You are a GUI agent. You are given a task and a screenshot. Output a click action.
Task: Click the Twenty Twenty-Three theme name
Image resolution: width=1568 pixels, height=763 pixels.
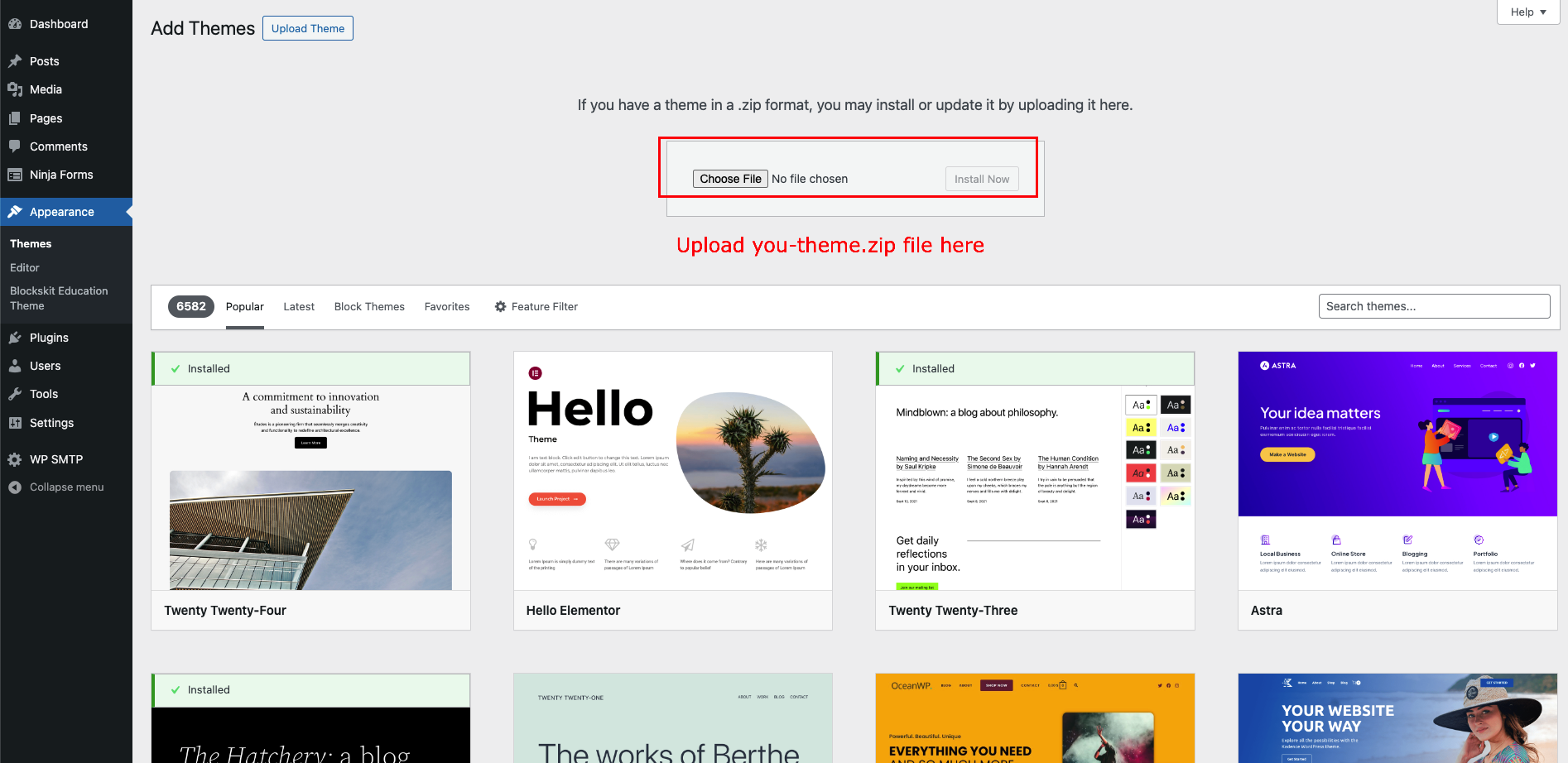953,611
